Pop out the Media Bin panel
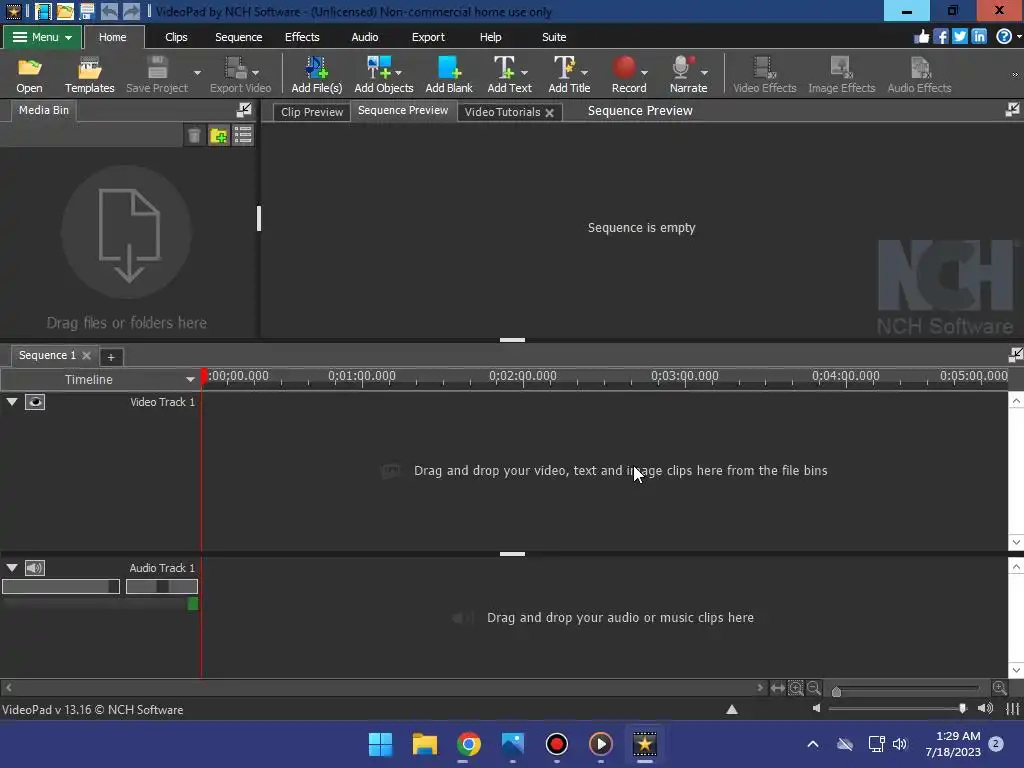 [x=244, y=110]
